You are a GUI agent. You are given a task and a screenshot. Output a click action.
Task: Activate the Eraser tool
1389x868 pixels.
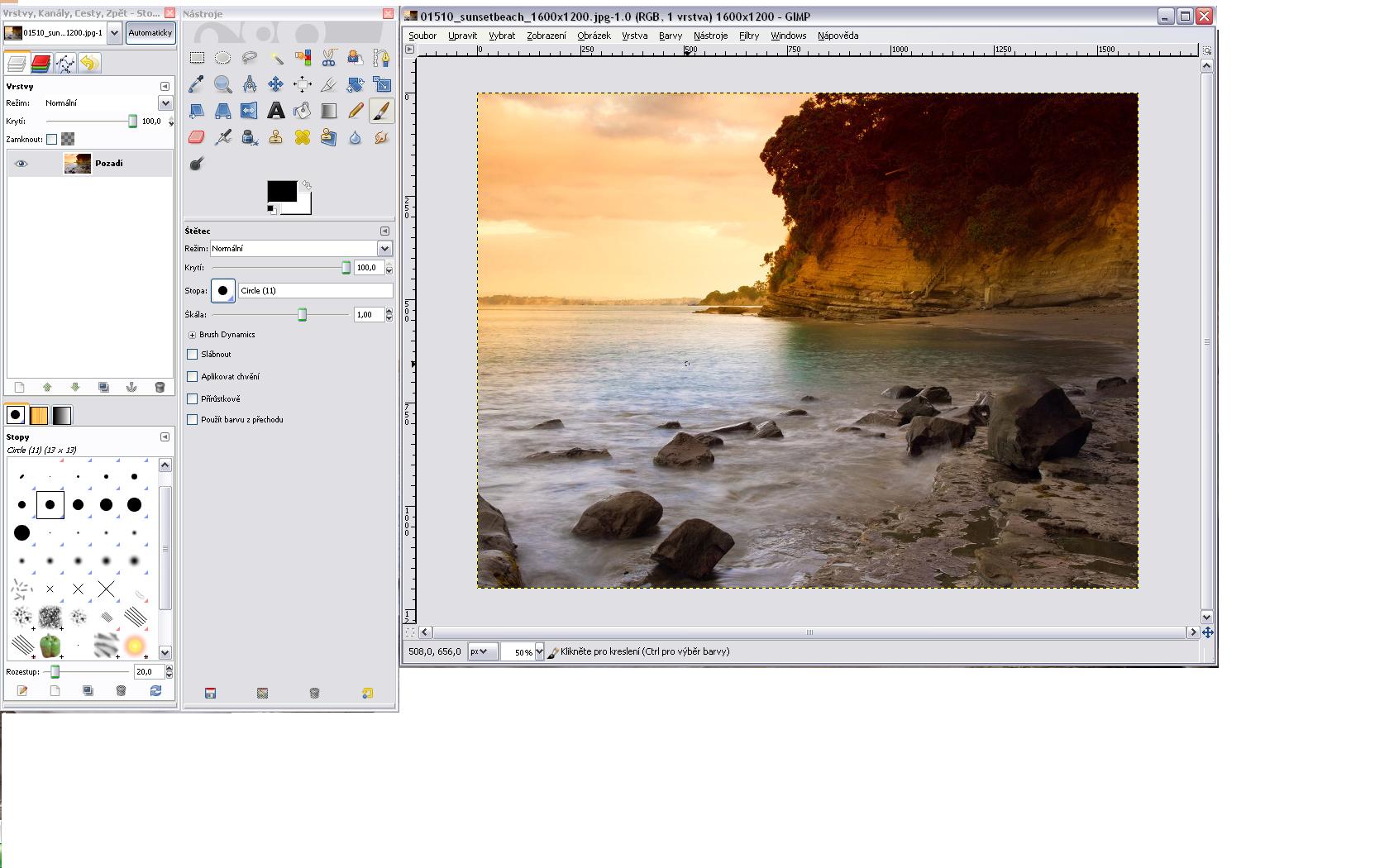coord(197,137)
